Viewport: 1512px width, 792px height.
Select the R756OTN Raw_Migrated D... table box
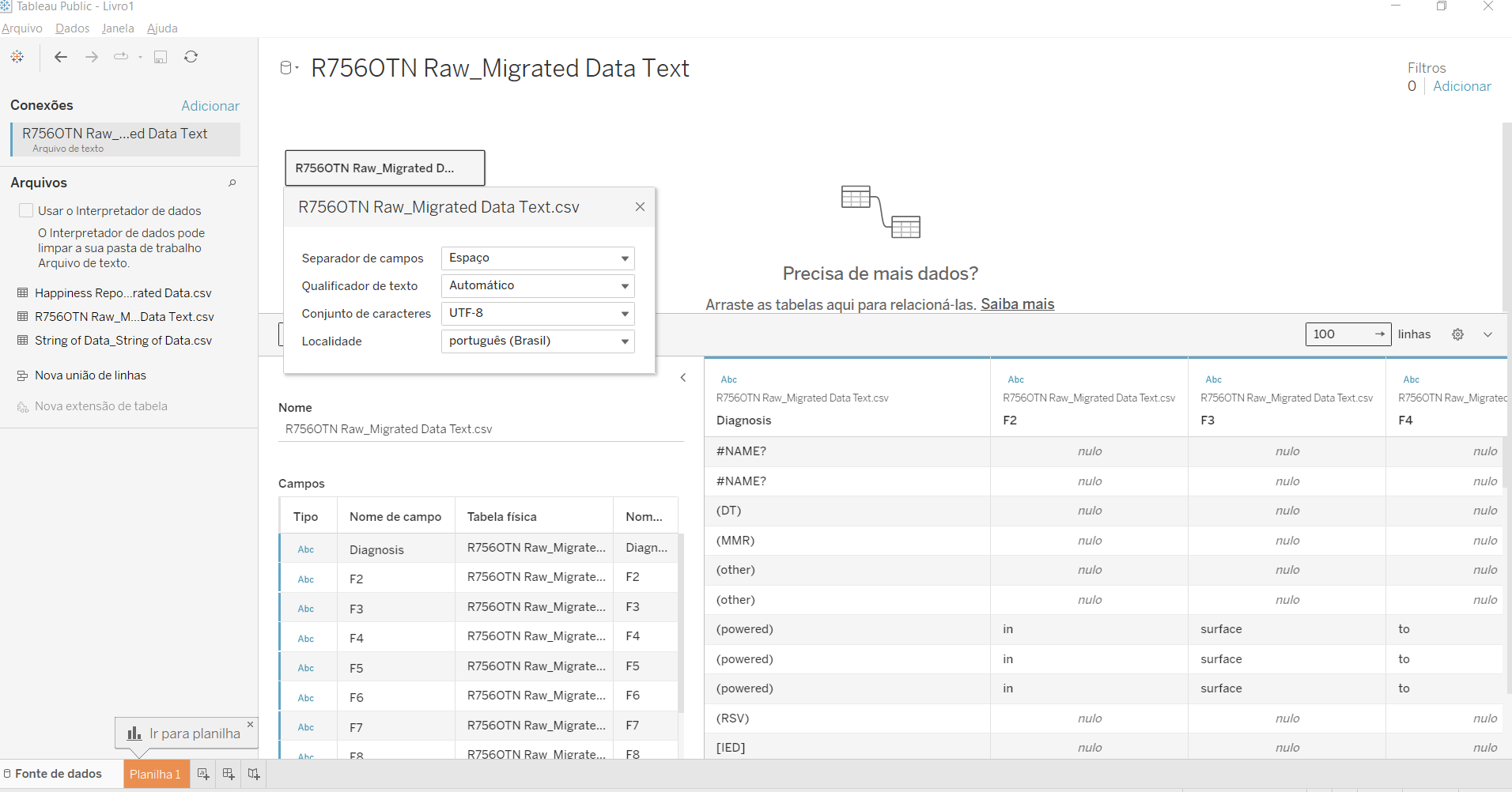click(385, 168)
